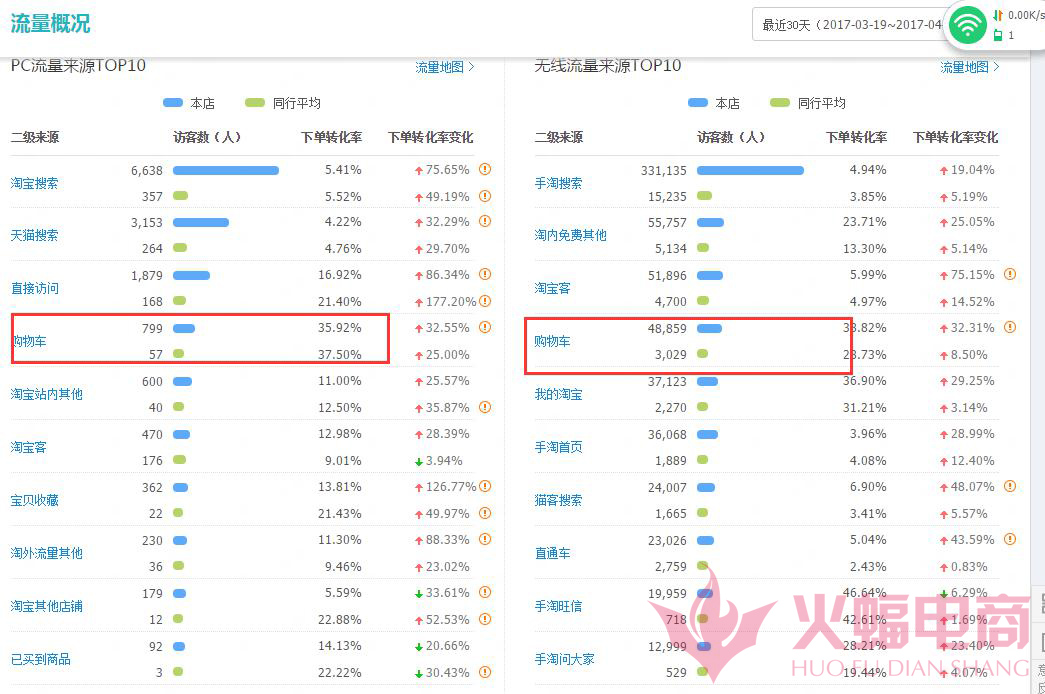The height and width of the screenshot is (694, 1045).
Task: Open the 天猫搜索 source link
Action: coord(35,235)
